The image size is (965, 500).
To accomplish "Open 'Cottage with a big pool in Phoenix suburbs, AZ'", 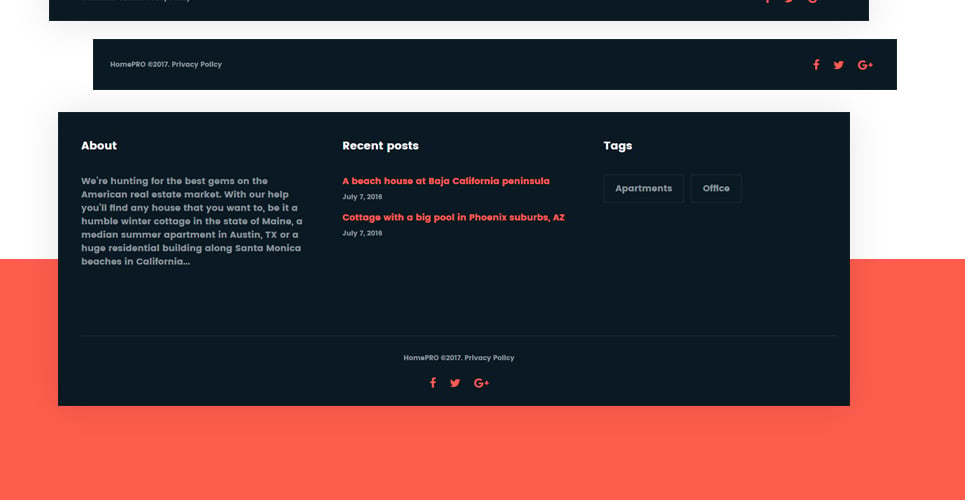I will tap(453, 217).
